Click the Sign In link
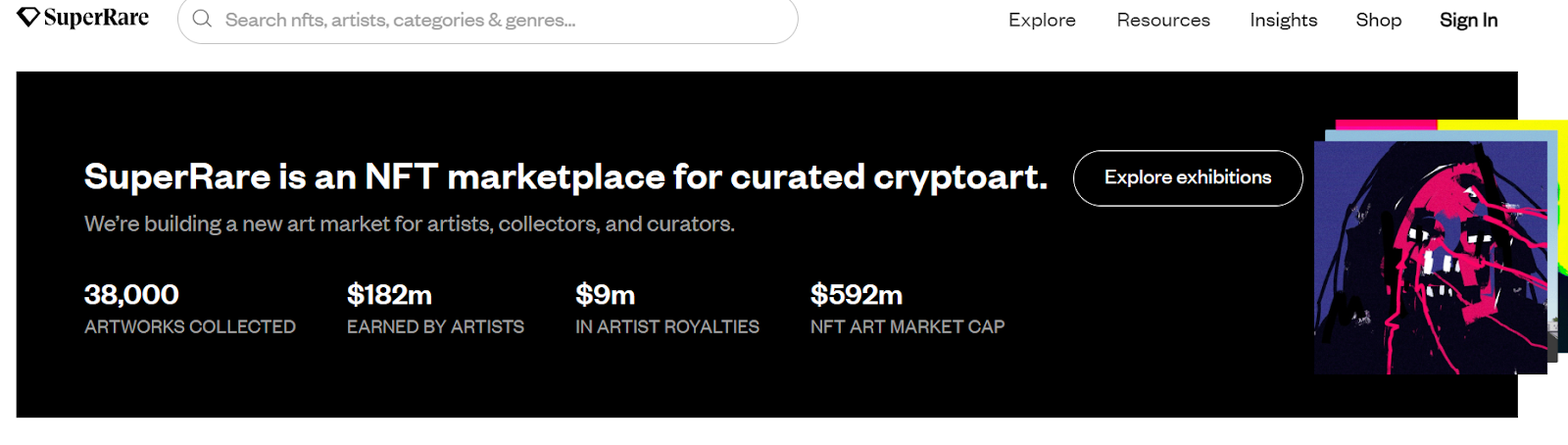Image resolution: width=1568 pixels, height=445 pixels. tap(1468, 20)
